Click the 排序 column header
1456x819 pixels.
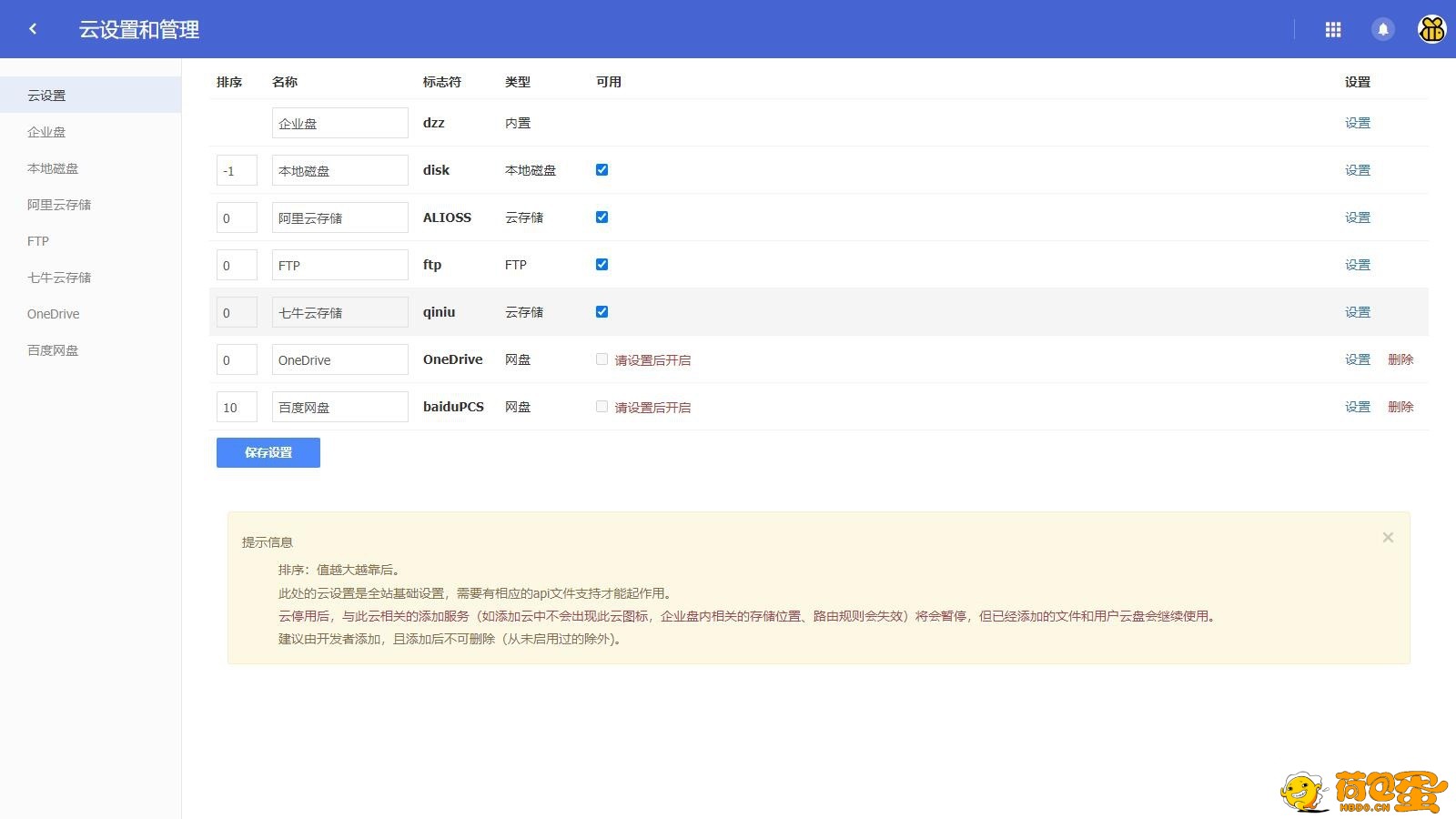[x=229, y=82]
